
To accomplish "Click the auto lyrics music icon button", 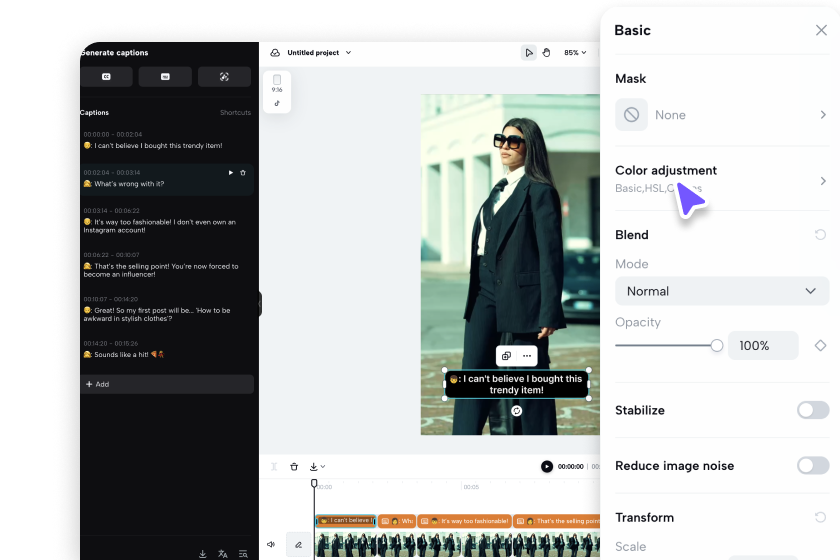I will tap(224, 77).
